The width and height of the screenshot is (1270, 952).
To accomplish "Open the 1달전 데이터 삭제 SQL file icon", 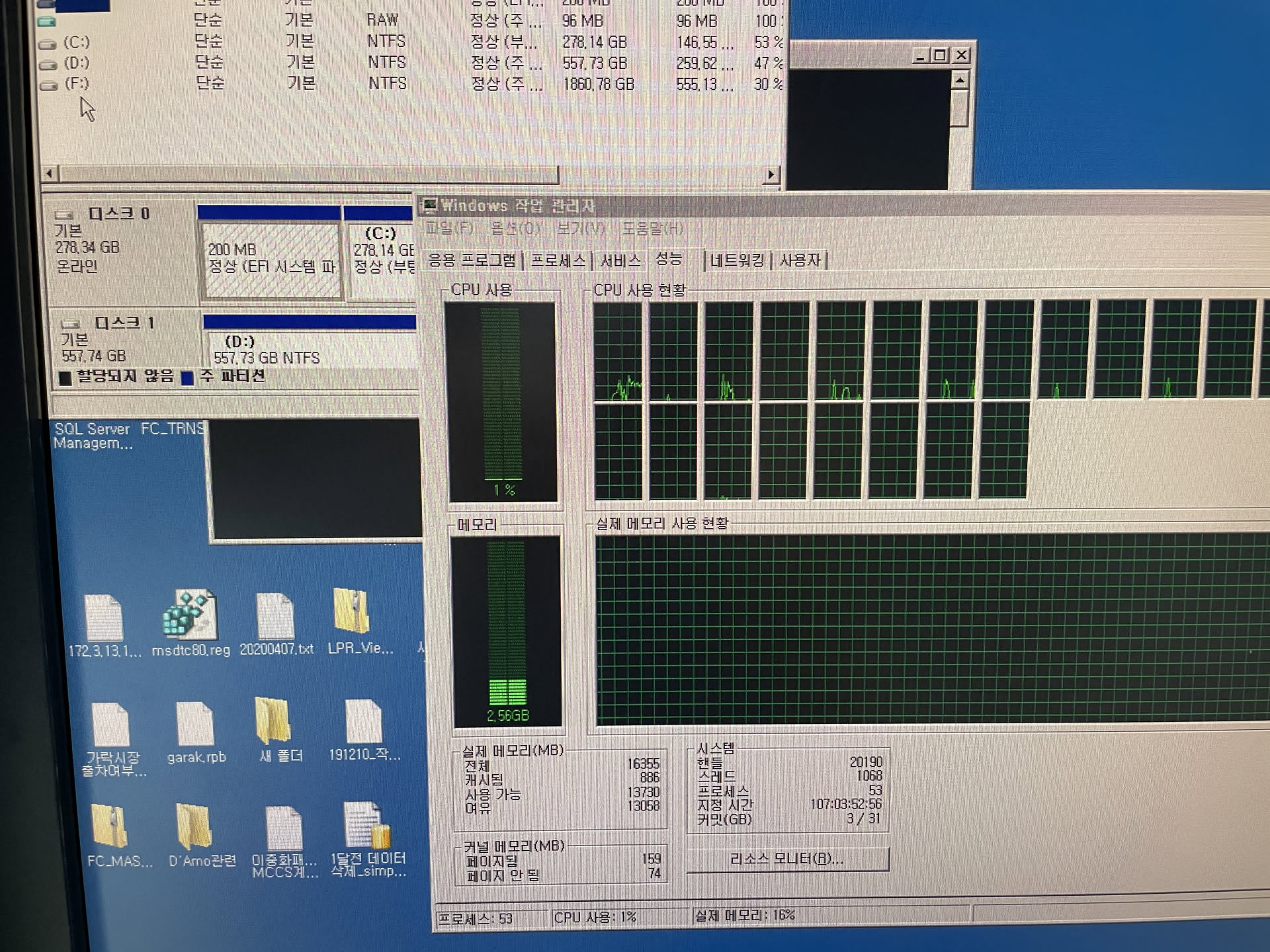I will click(x=367, y=826).
